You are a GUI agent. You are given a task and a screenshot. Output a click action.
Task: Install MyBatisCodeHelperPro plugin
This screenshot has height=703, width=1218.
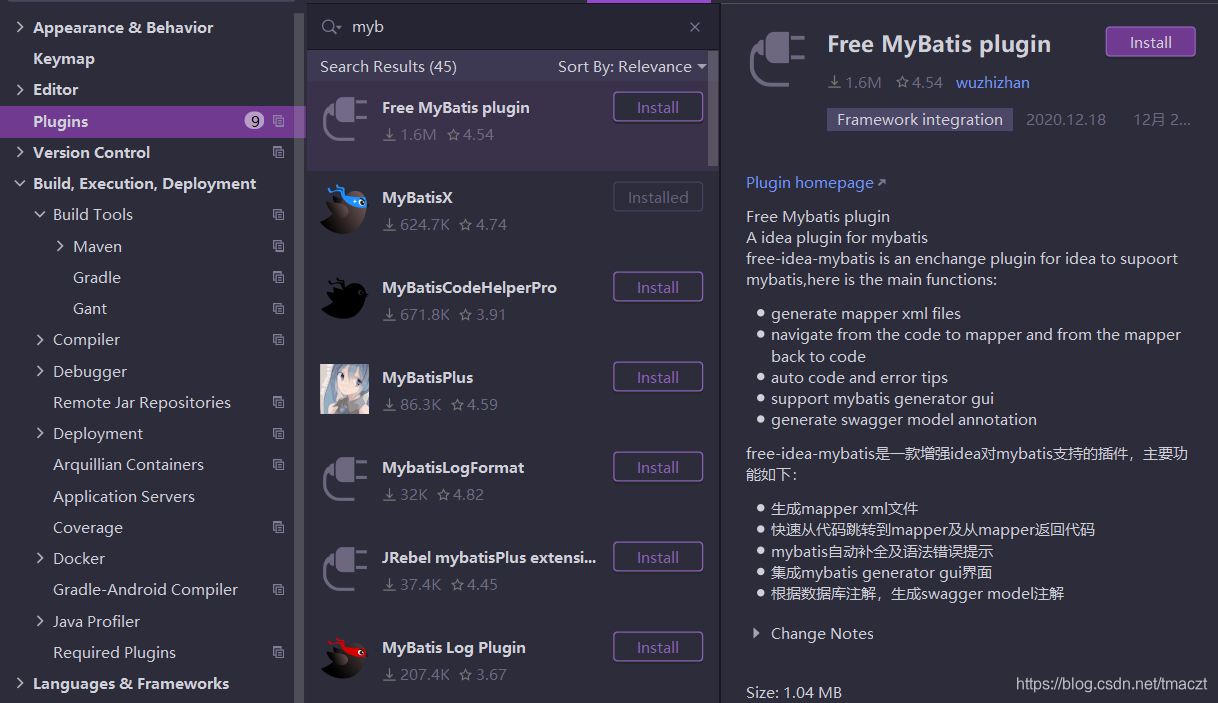click(x=658, y=287)
